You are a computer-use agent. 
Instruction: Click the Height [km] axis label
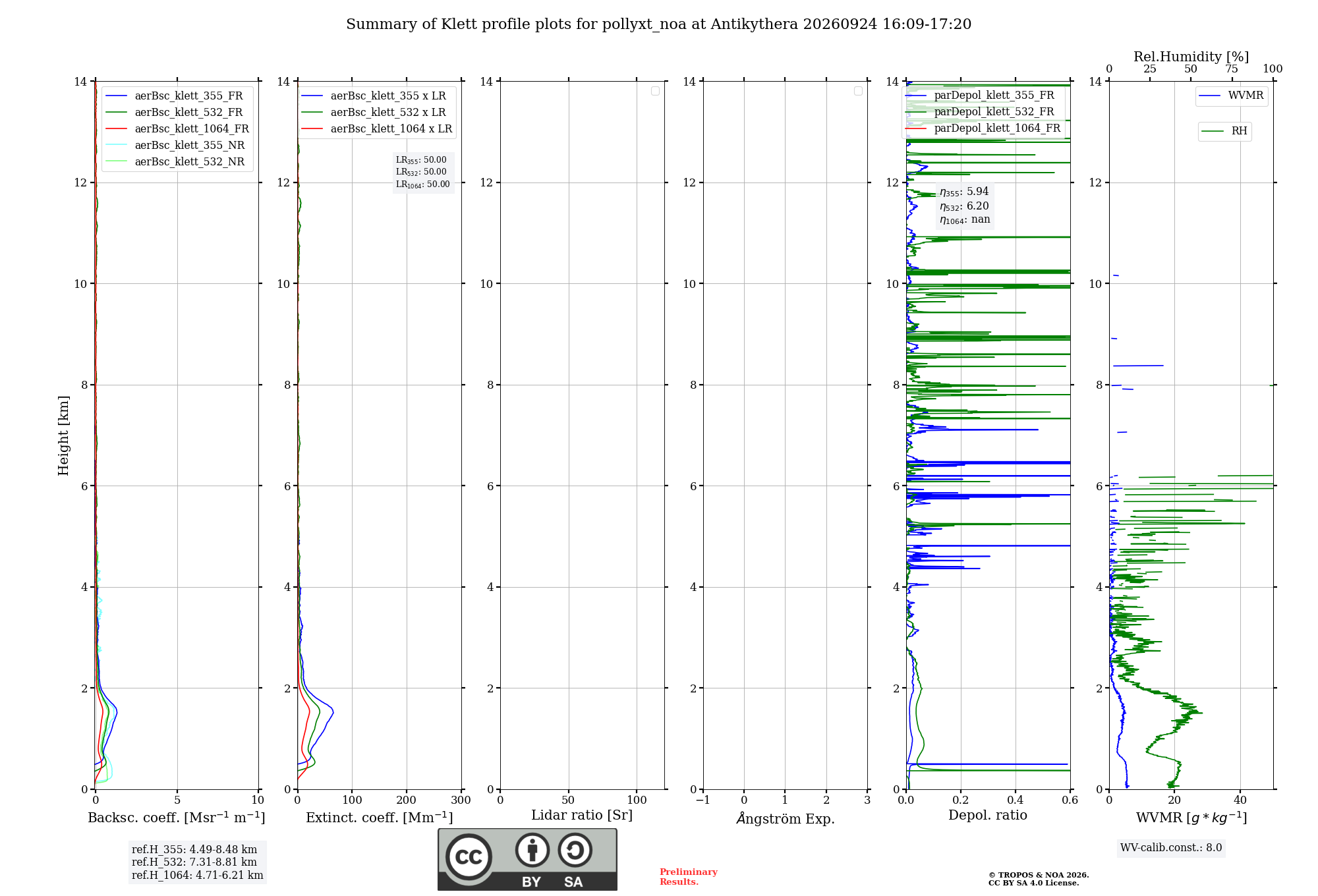63,435
